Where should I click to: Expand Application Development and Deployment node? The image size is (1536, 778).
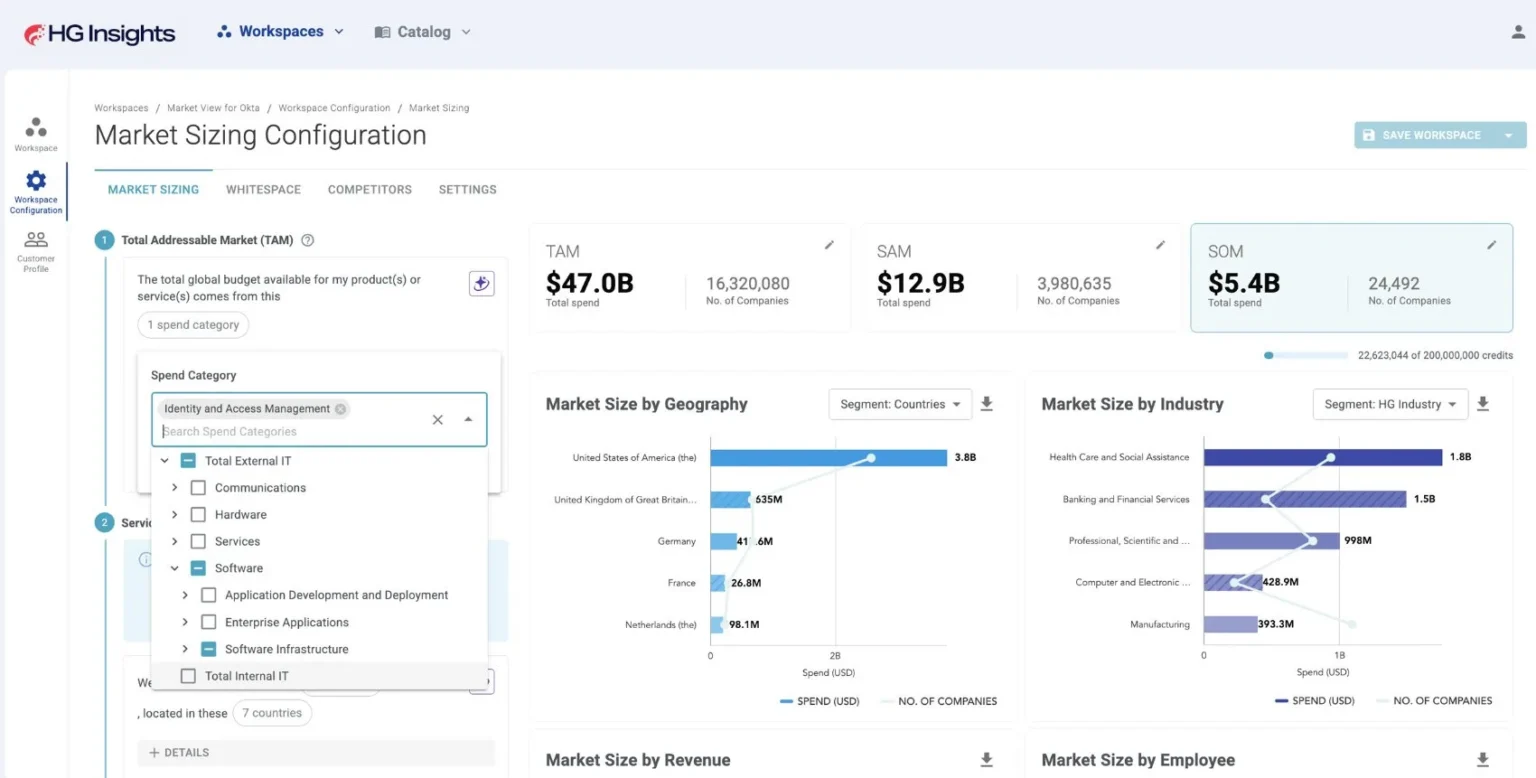(x=185, y=595)
